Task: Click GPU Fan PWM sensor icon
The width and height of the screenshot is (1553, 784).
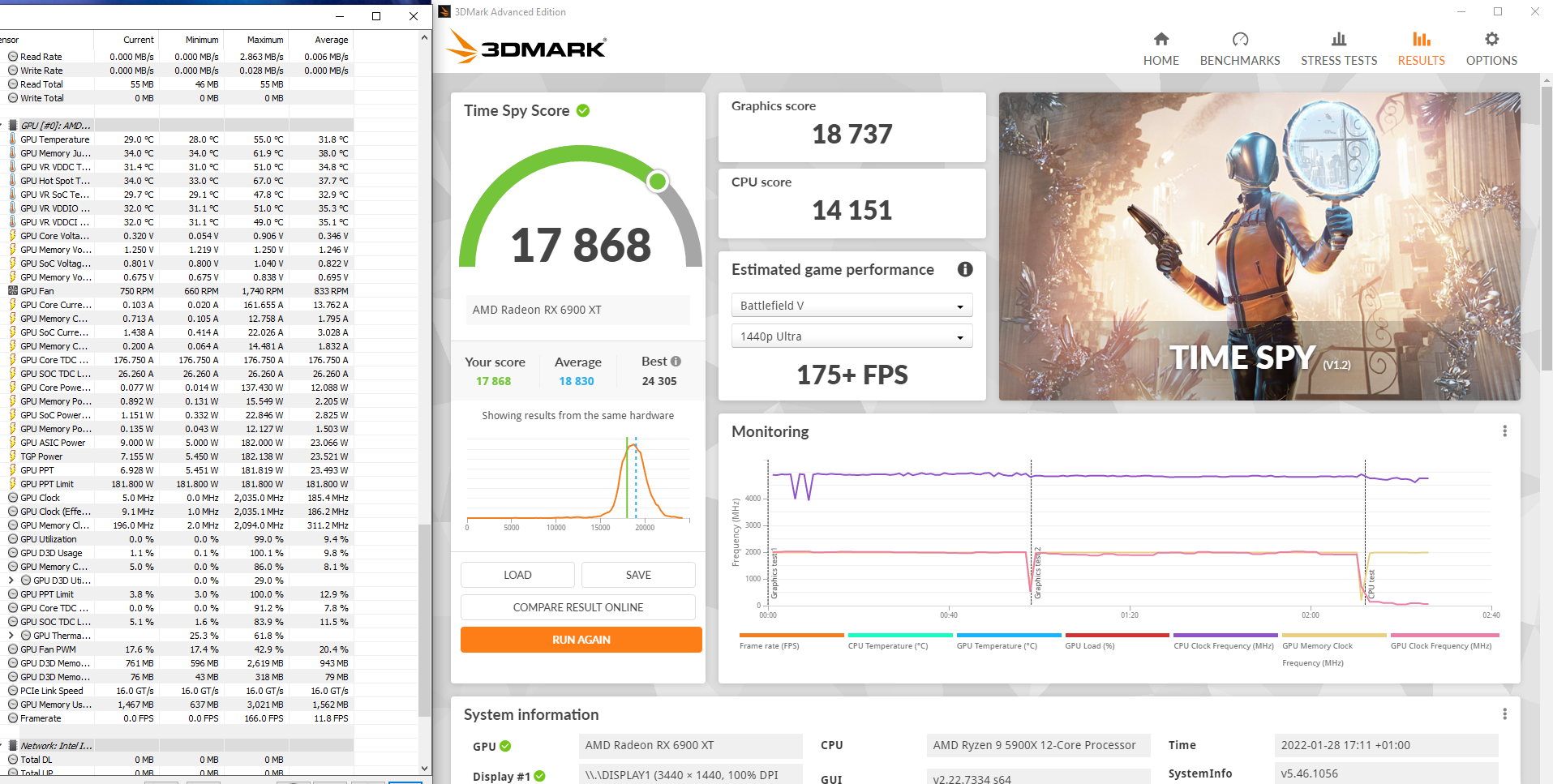Action: [13, 649]
